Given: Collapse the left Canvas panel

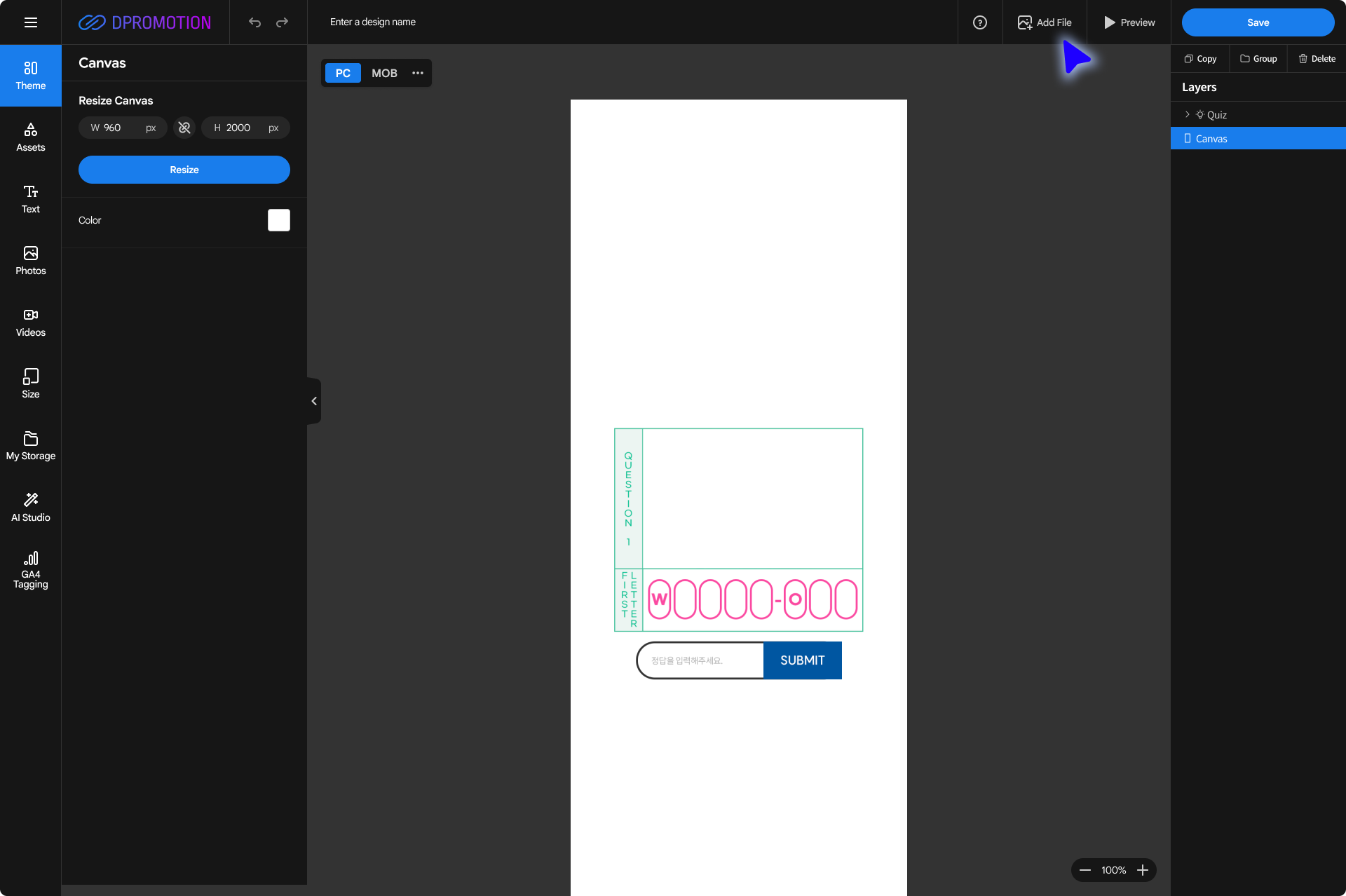Looking at the screenshot, I should pos(314,401).
